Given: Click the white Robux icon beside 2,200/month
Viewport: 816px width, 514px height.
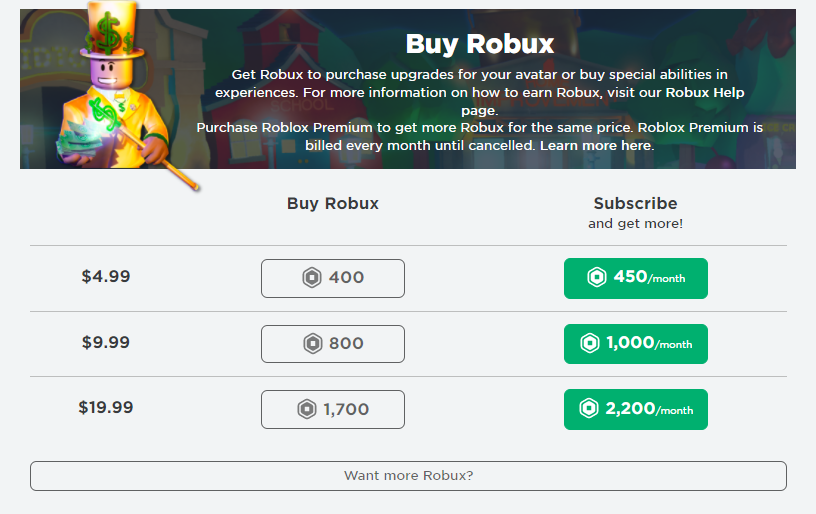Looking at the screenshot, I should [589, 409].
